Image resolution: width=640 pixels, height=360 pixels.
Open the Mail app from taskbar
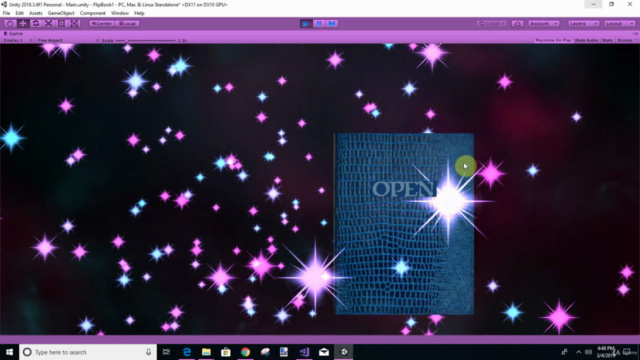tap(324, 352)
